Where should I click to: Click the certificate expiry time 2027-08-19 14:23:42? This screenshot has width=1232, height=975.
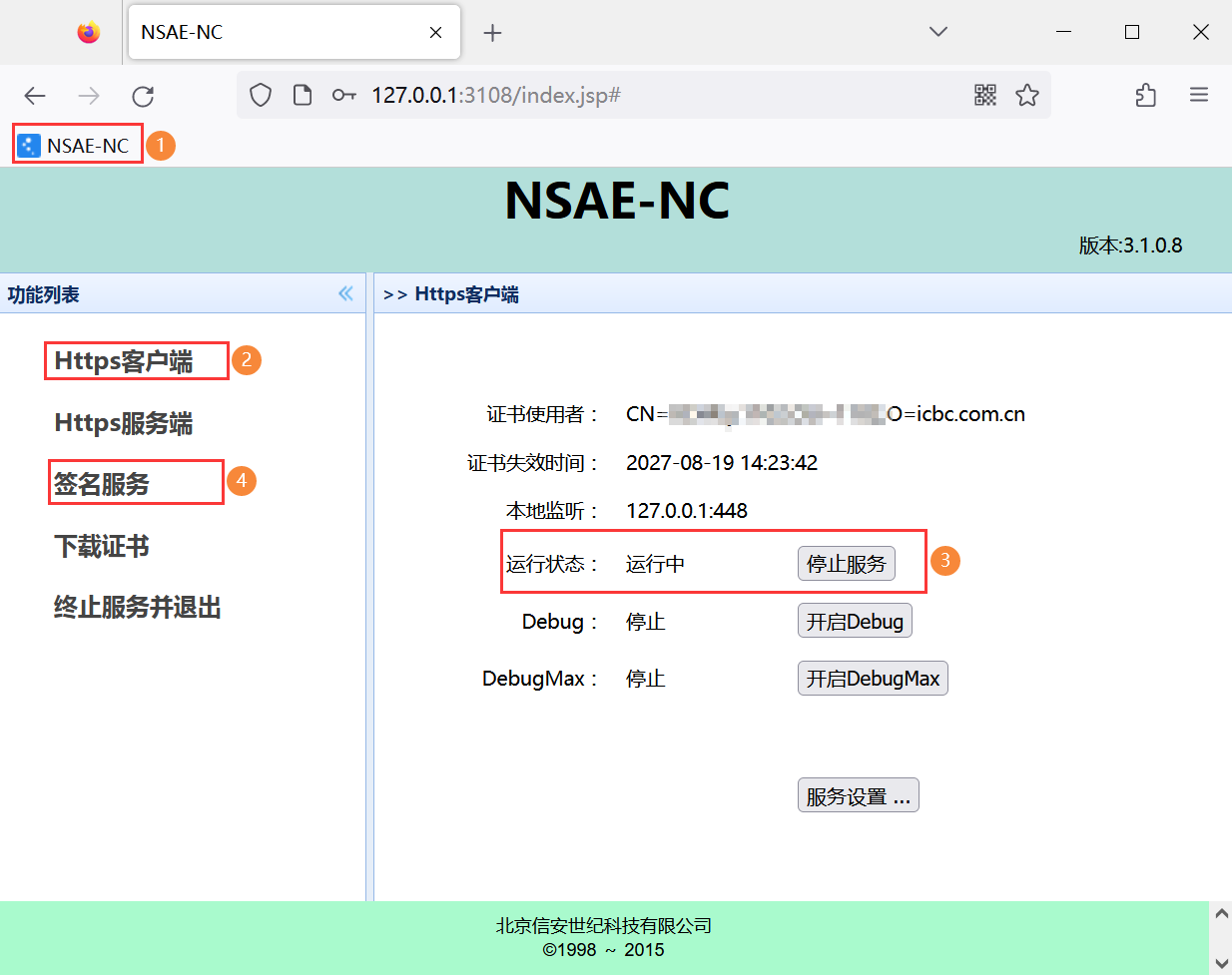pyautogui.click(x=722, y=463)
